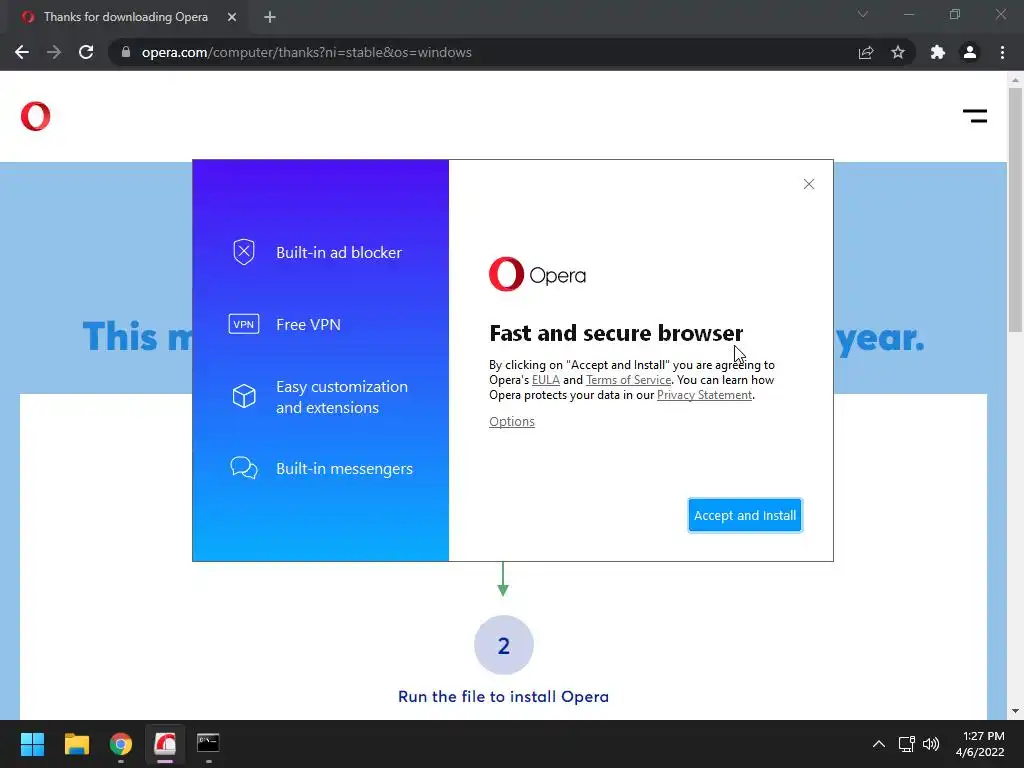Screen dimensions: 1024x768
Task: Open the hamburger menu on Opera website
Action: click(974, 116)
